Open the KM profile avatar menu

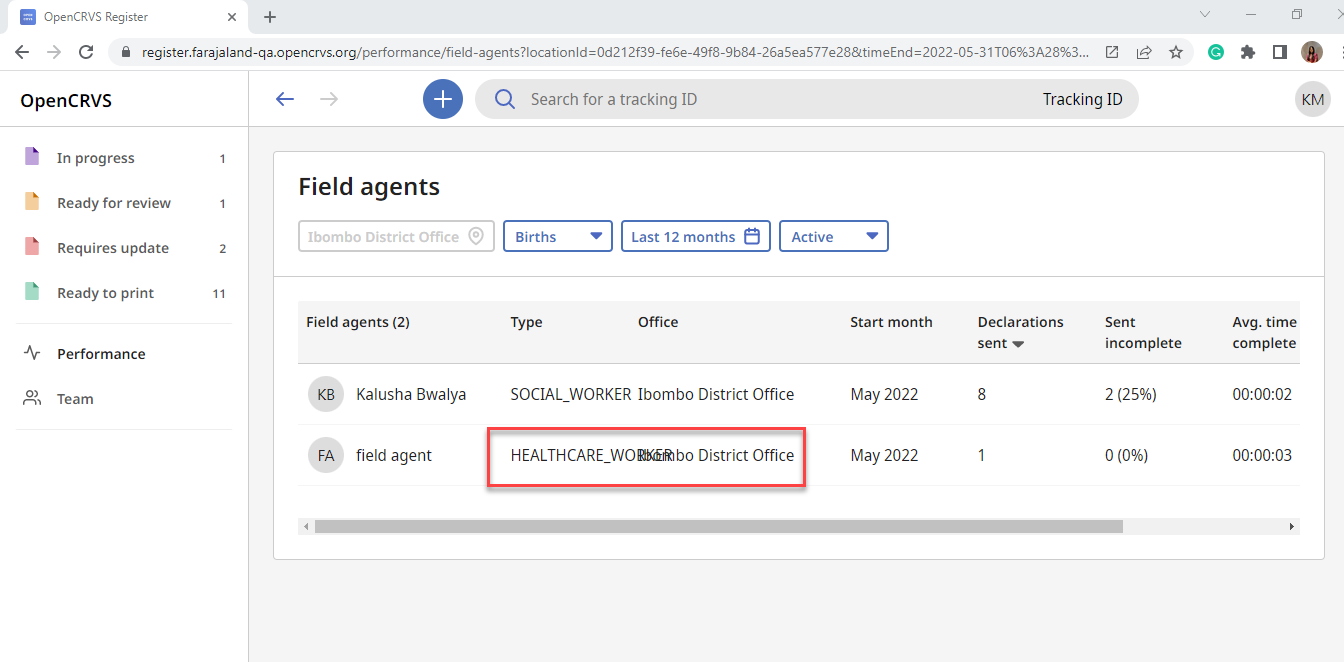click(1312, 99)
